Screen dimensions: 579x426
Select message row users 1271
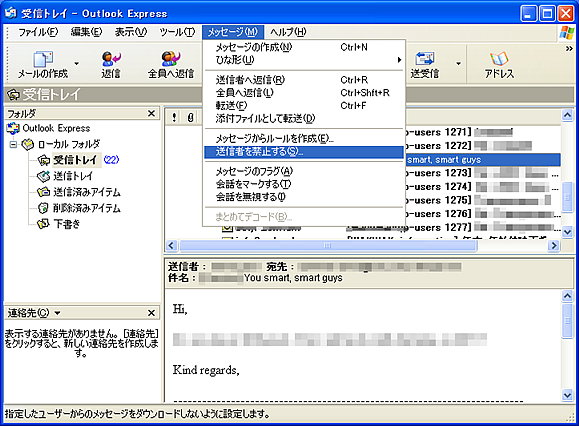[x=483, y=132]
